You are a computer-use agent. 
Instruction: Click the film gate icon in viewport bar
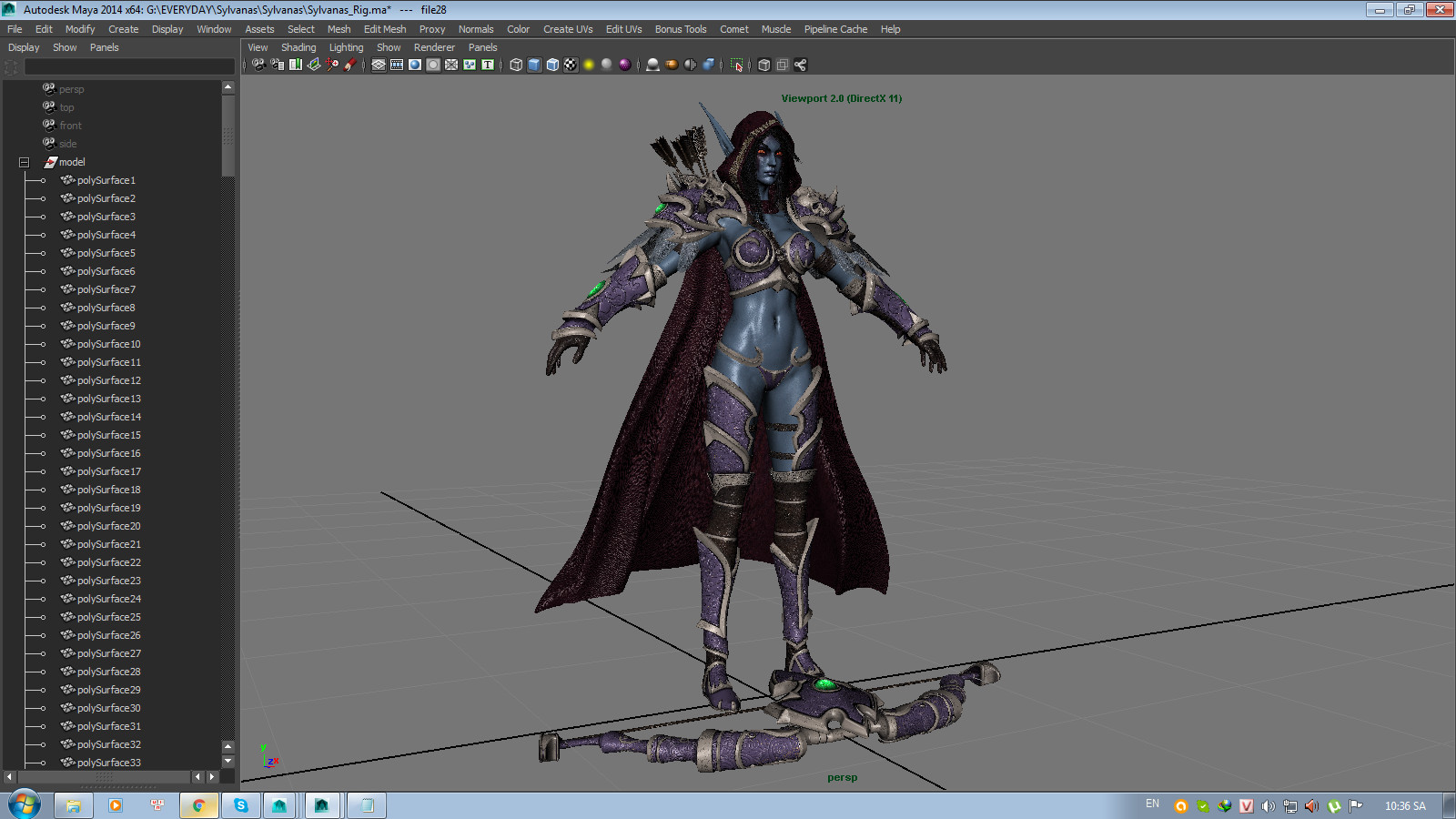click(x=398, y=65)
